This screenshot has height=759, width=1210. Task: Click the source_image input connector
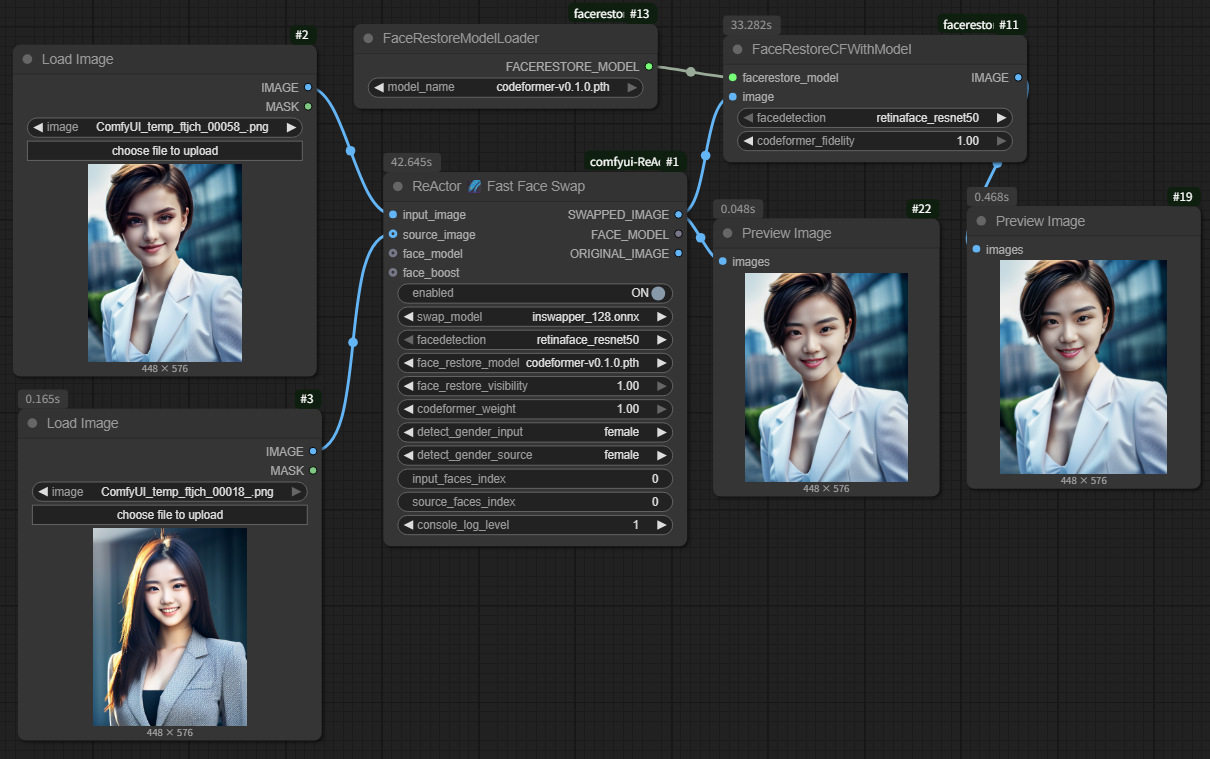[393, 234]
